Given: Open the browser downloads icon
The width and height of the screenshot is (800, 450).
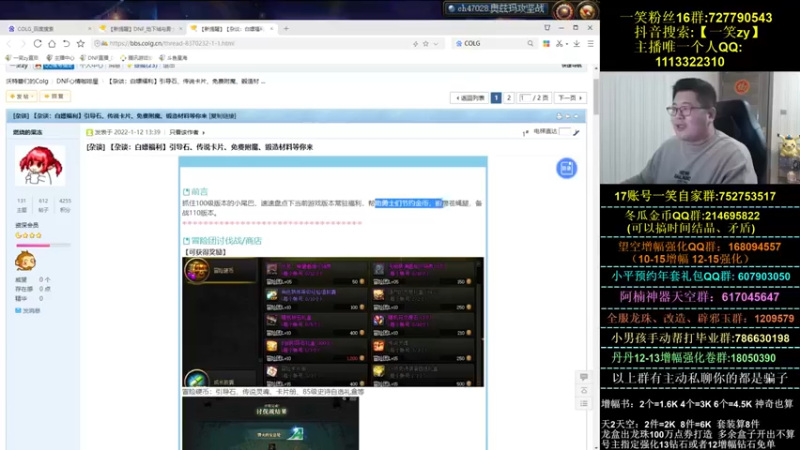Looking at the screenshot, I should [577, 44].
